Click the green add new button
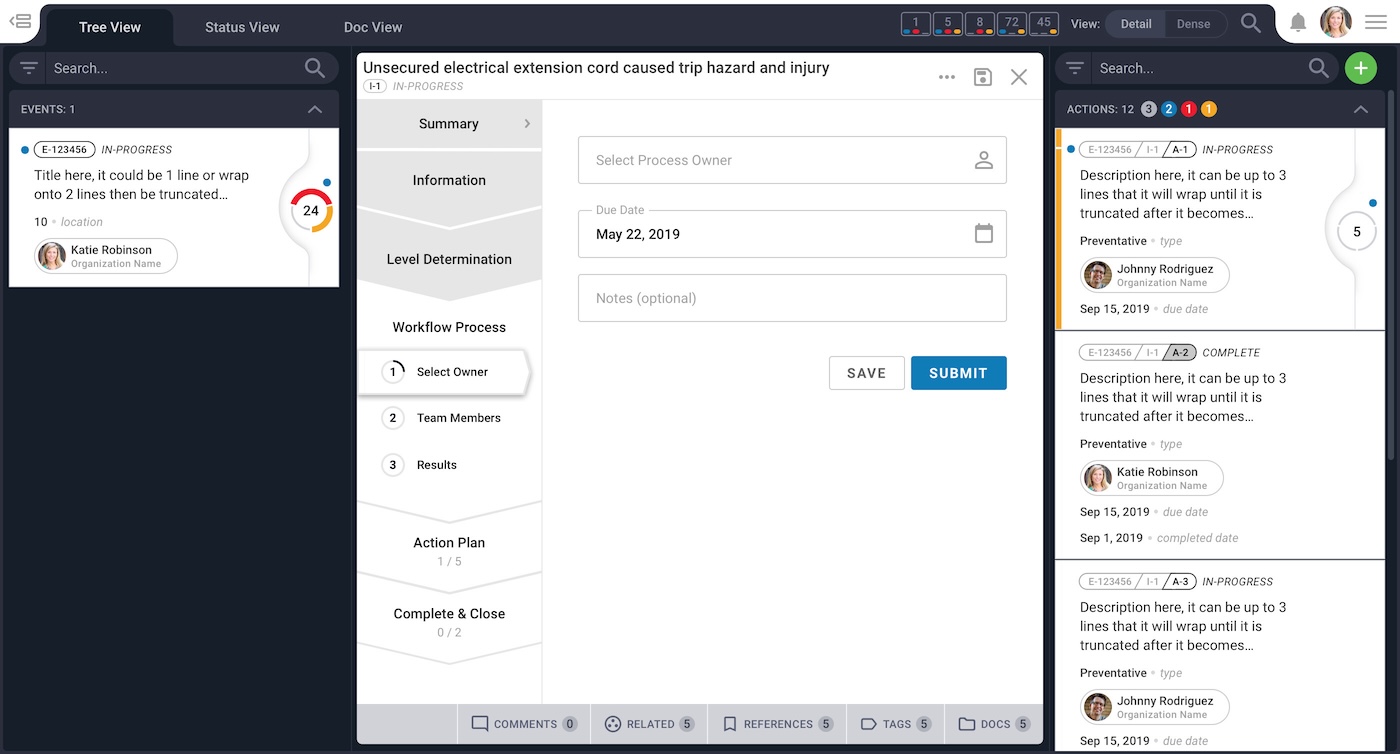This screenshot has width=1400, height=754. (x=1360, y=68)
